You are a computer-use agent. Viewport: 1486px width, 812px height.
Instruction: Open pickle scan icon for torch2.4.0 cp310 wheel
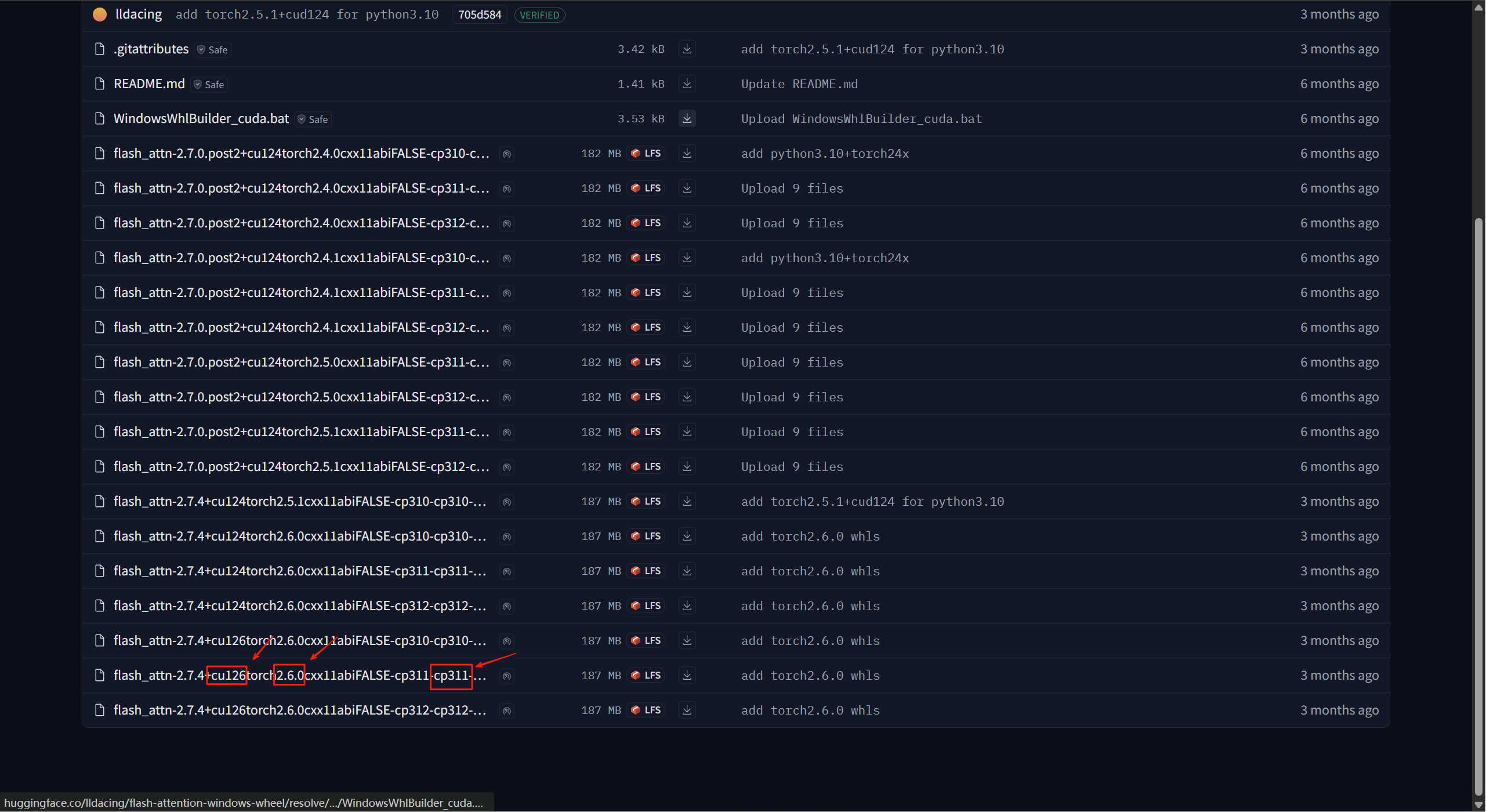click(507, 154)
